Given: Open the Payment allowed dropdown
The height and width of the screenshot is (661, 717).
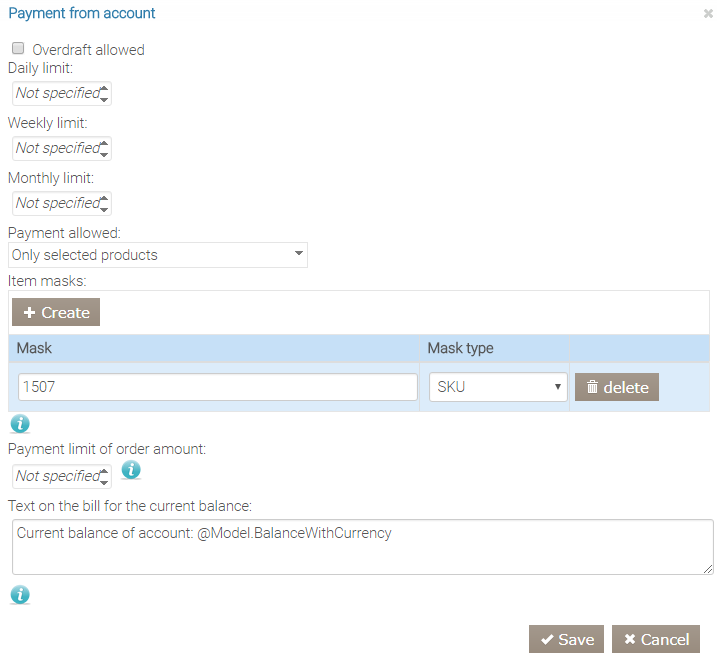Looking at the screenshot, I should (x=158, y=255).
